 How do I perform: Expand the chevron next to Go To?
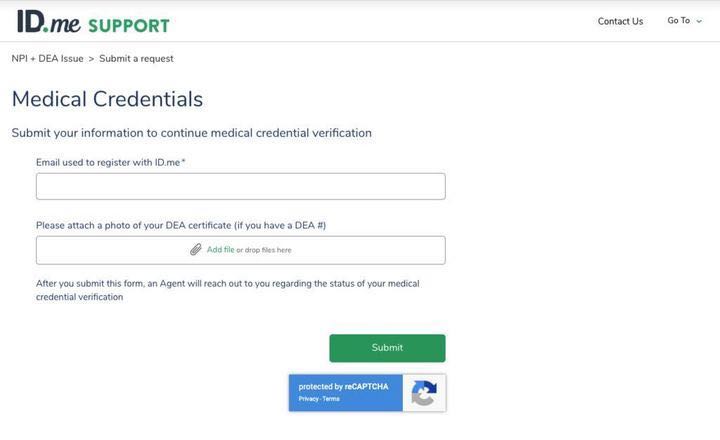(699, 21)
